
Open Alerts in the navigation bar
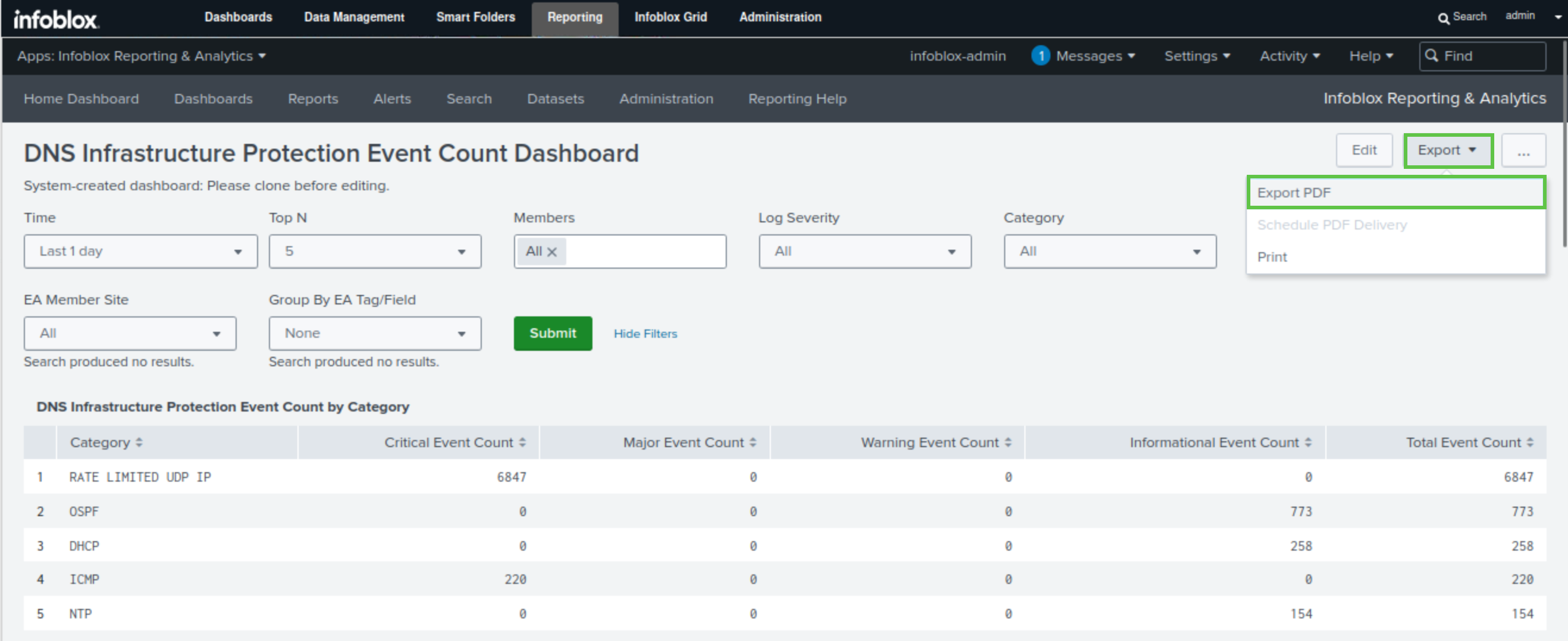392,99
